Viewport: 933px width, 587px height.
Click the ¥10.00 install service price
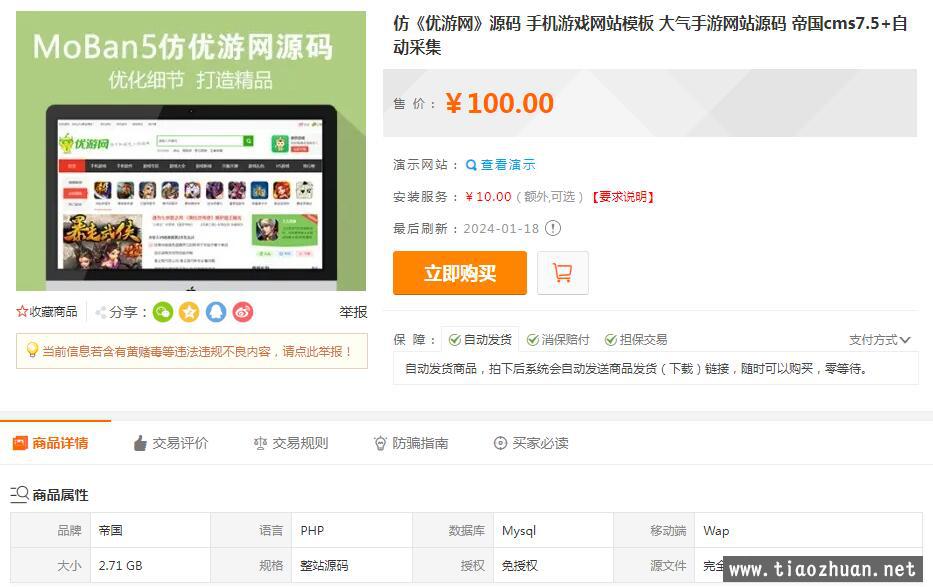(x=489, y=197)
